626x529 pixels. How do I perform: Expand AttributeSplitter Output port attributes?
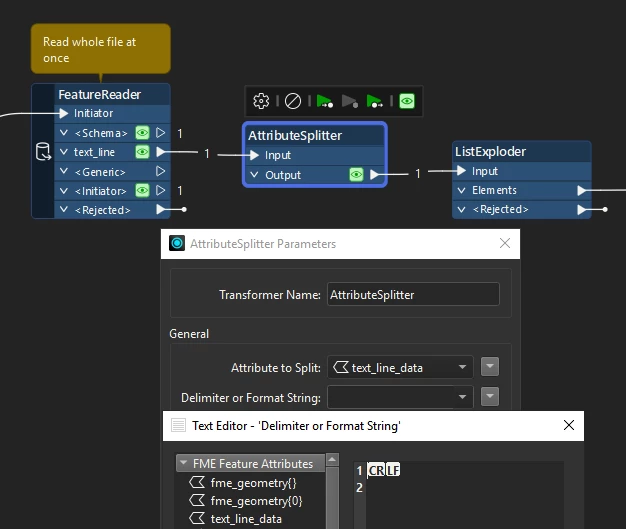[x=254, y=174]
